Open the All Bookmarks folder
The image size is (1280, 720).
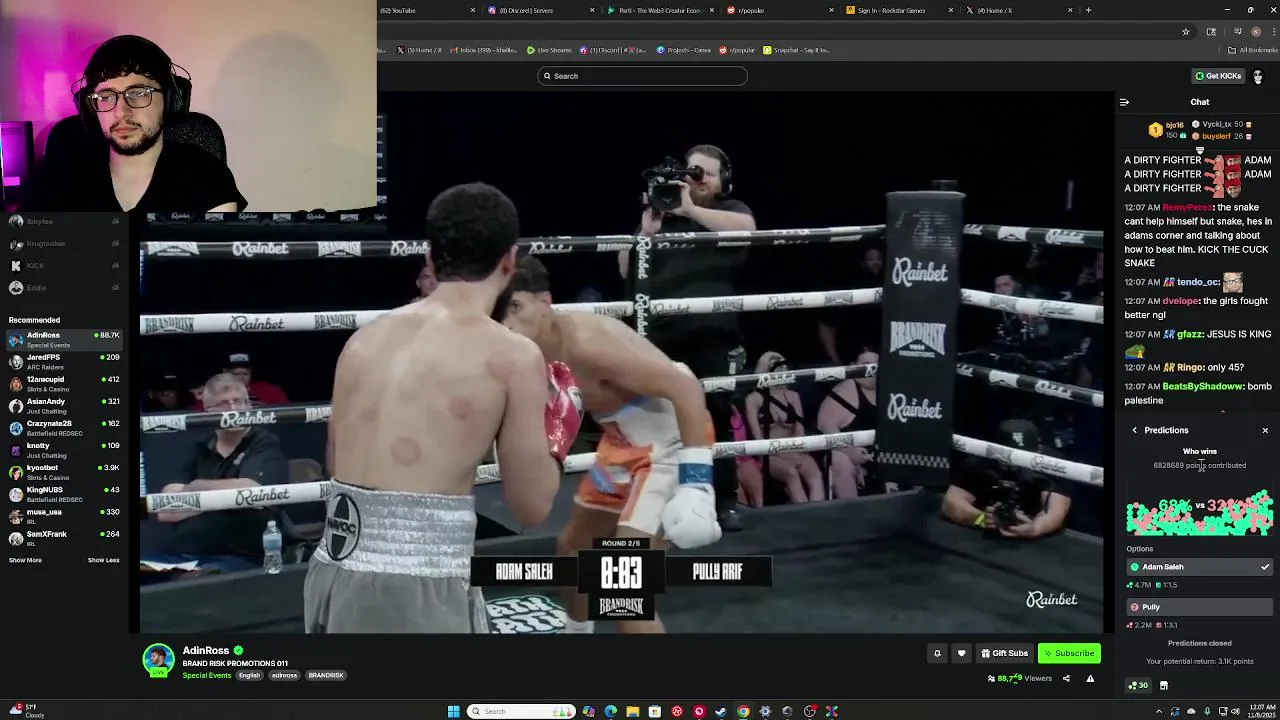point(1254,50)
